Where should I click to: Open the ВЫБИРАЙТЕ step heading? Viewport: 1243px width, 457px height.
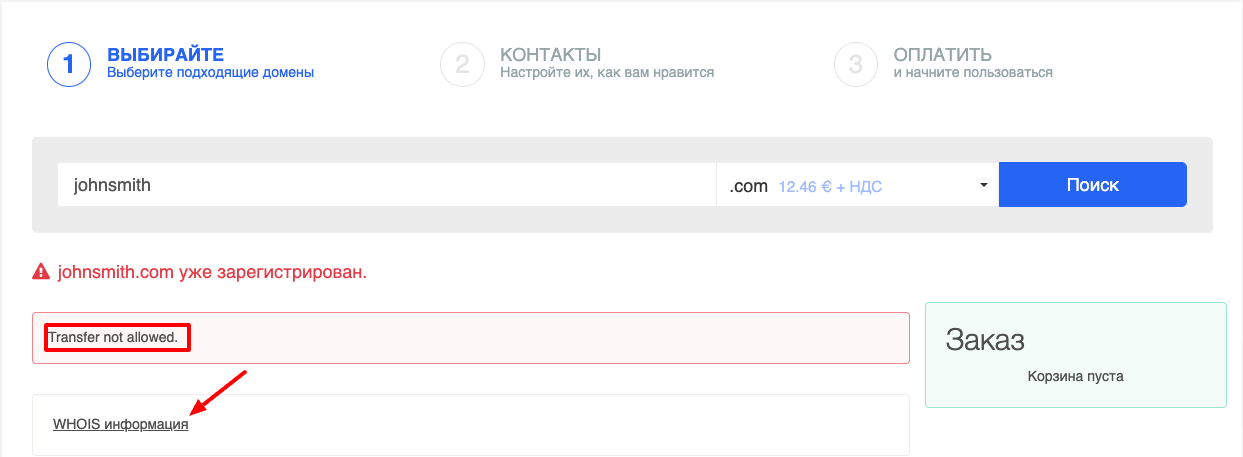pos(165,54)
